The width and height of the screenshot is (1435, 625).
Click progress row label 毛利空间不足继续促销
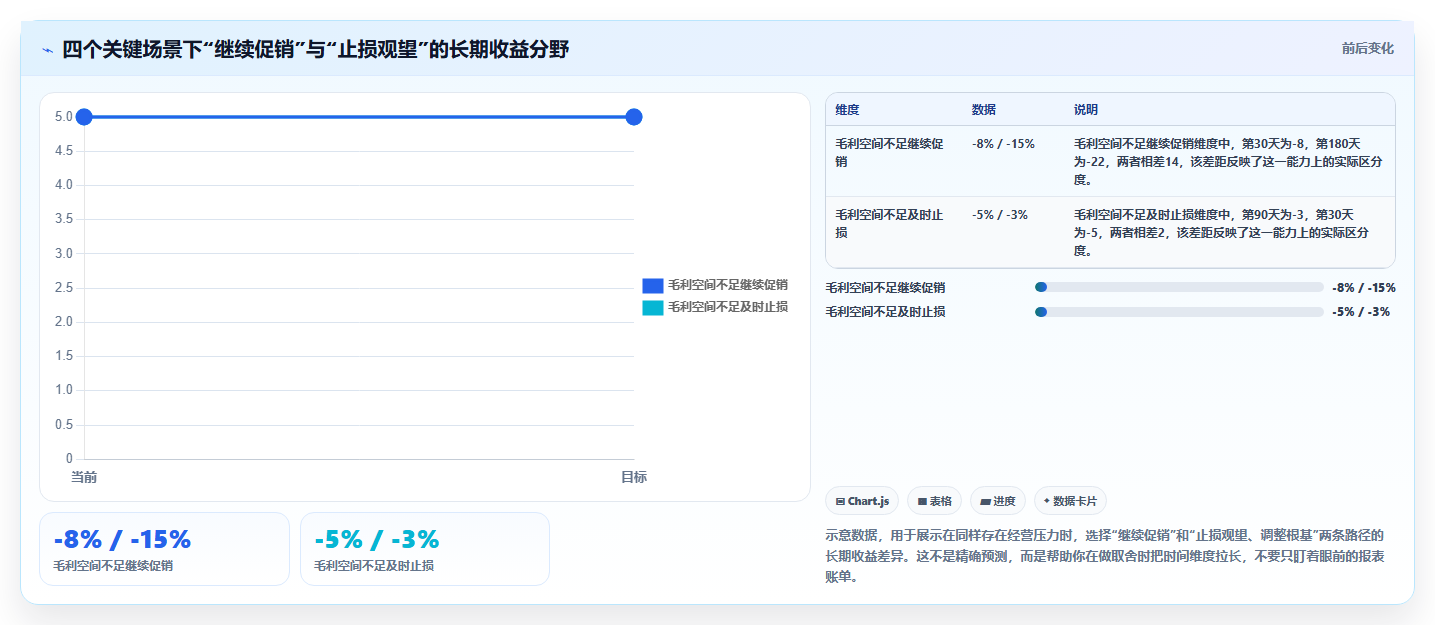click(885, 287)
